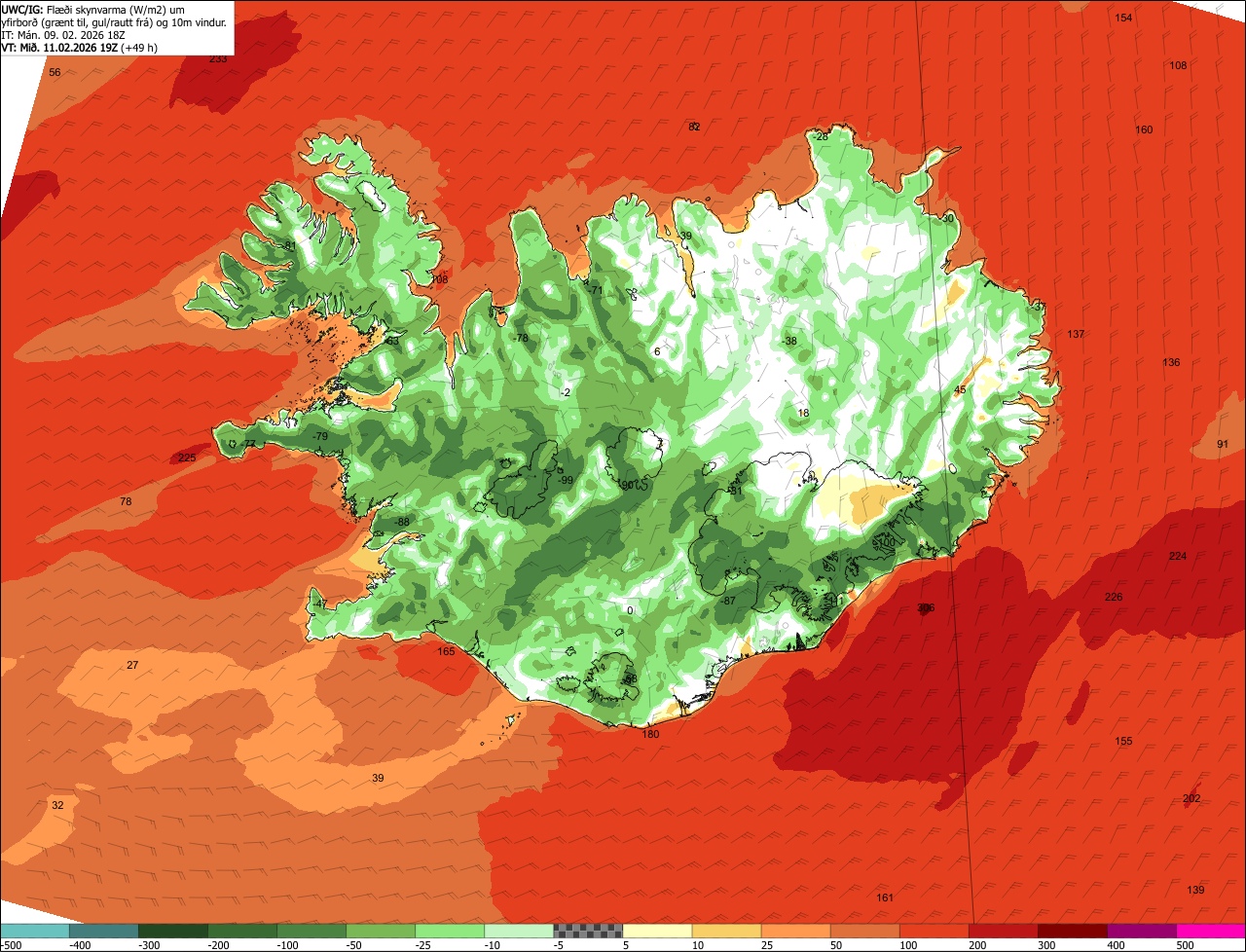Click the map value 78 in the west ocean
This screenshot has width=1246, height=952.
(126, 502)
